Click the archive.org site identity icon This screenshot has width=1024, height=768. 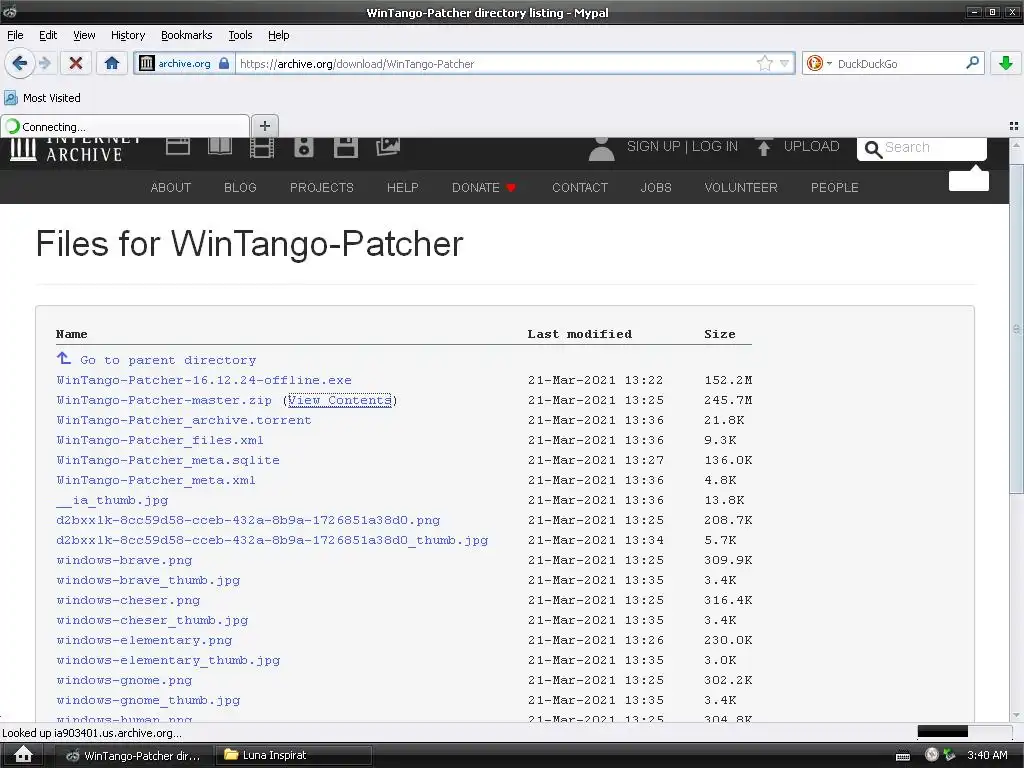pos(147,63)
